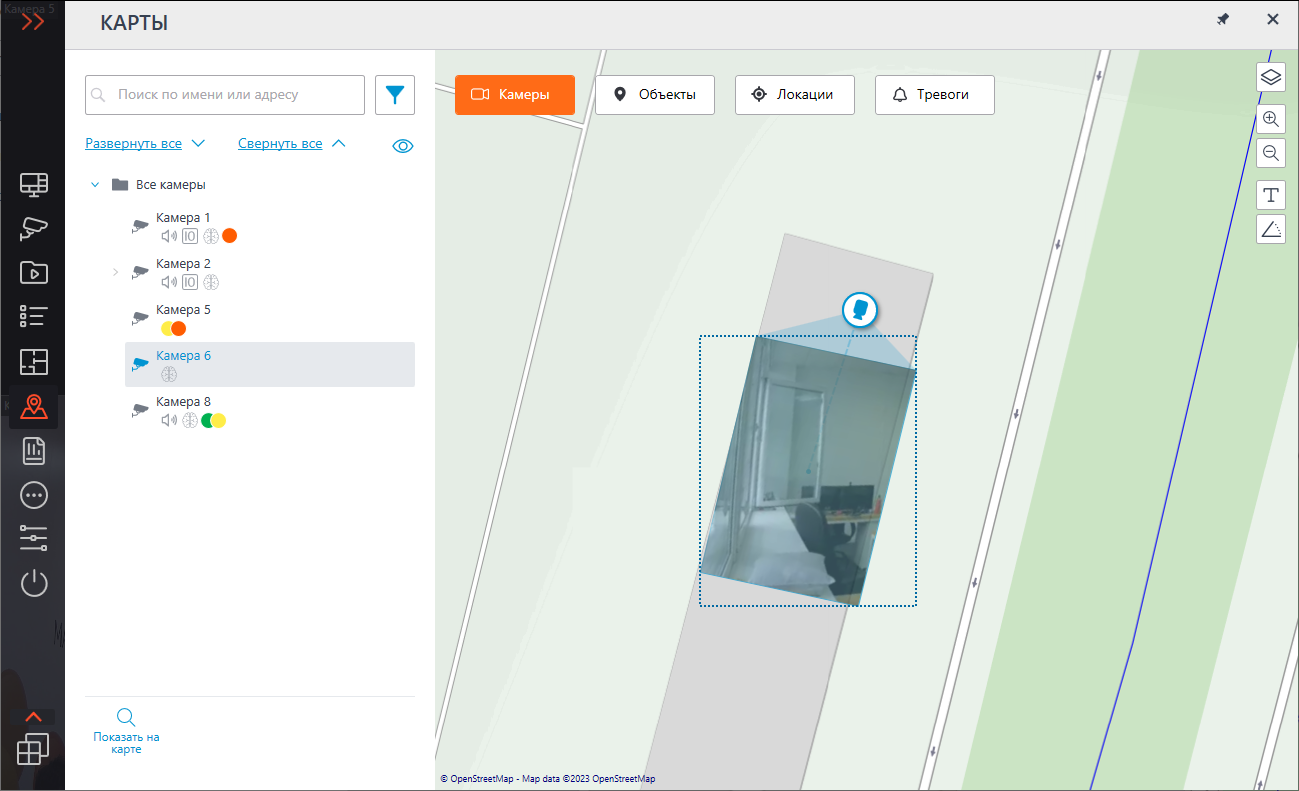Click the camera video overlay on the map
Viewport: 1299px width, 791px height.
point(808,471)
